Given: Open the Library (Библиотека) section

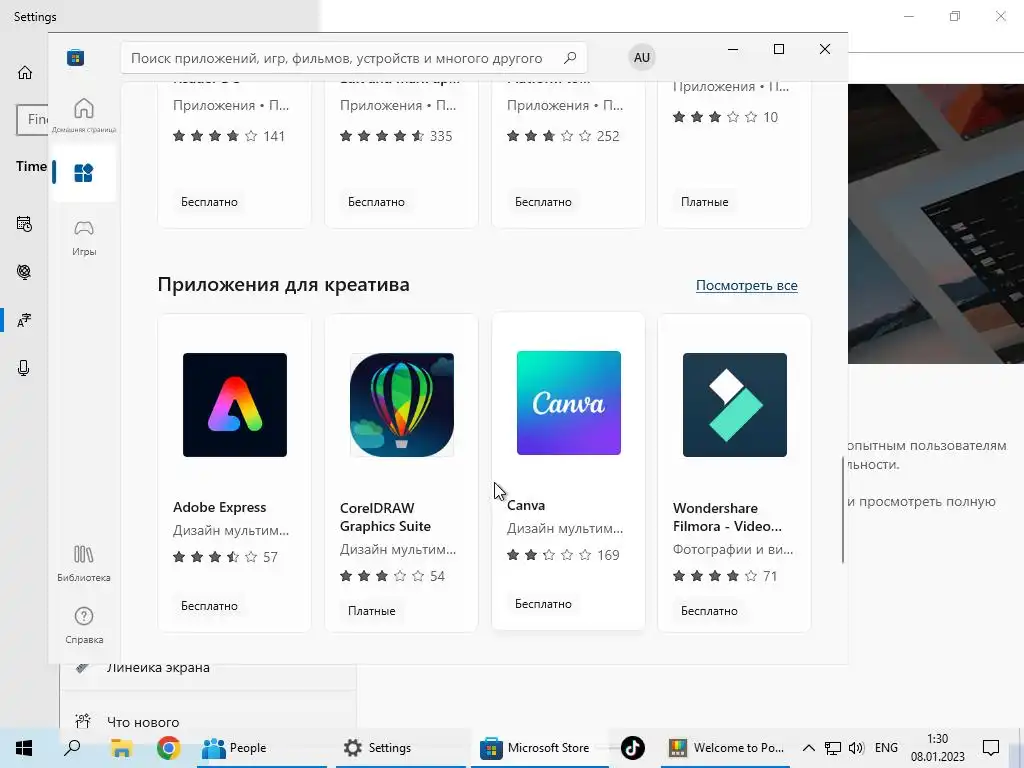Looking at the screenshot, I should pyautogui.click(x=84, y=563).
